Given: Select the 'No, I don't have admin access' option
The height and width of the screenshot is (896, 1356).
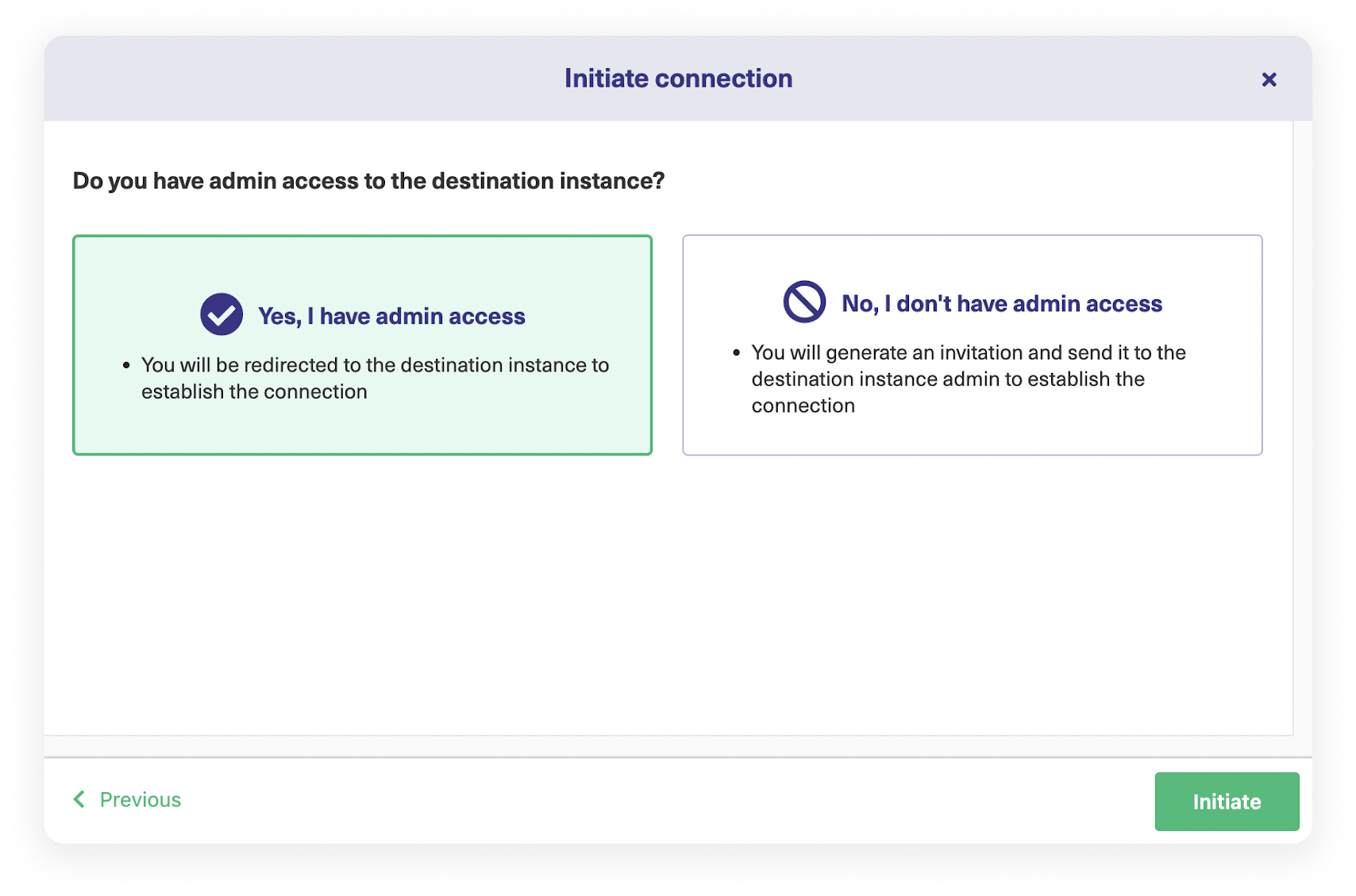Looking at the screenshot, I should coord(973,344).
